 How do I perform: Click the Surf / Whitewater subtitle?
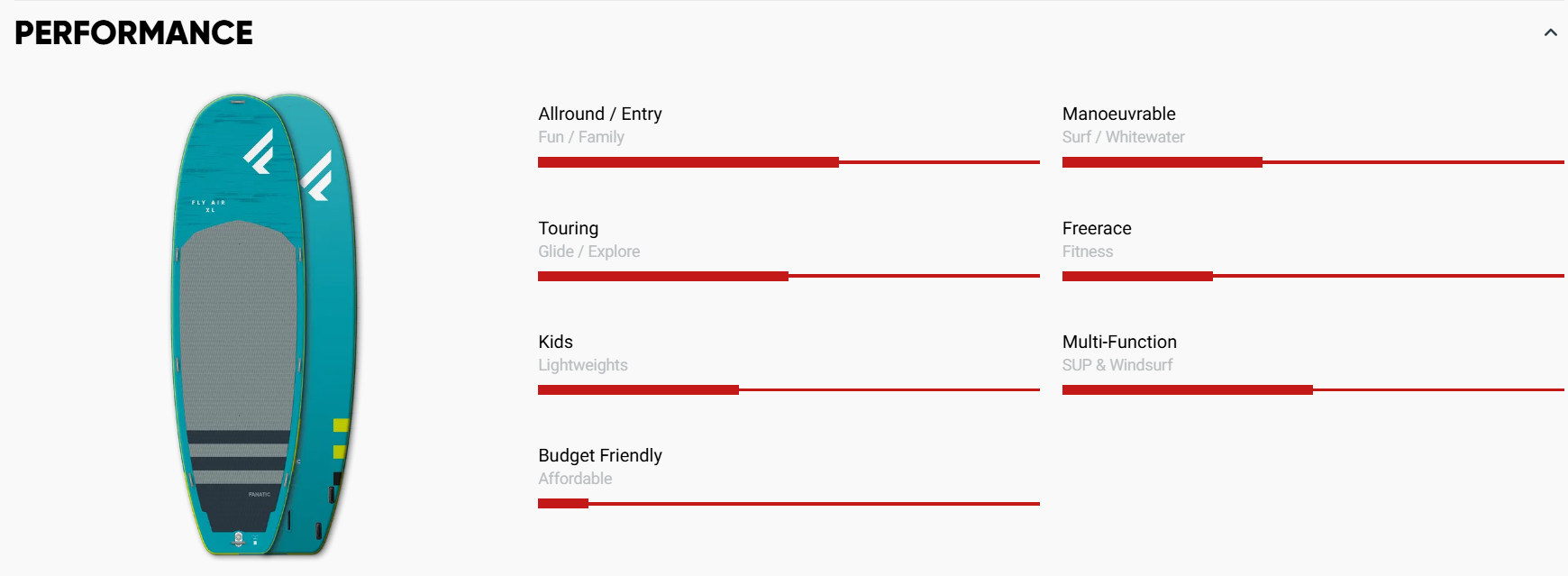(x=1123, y=137)
